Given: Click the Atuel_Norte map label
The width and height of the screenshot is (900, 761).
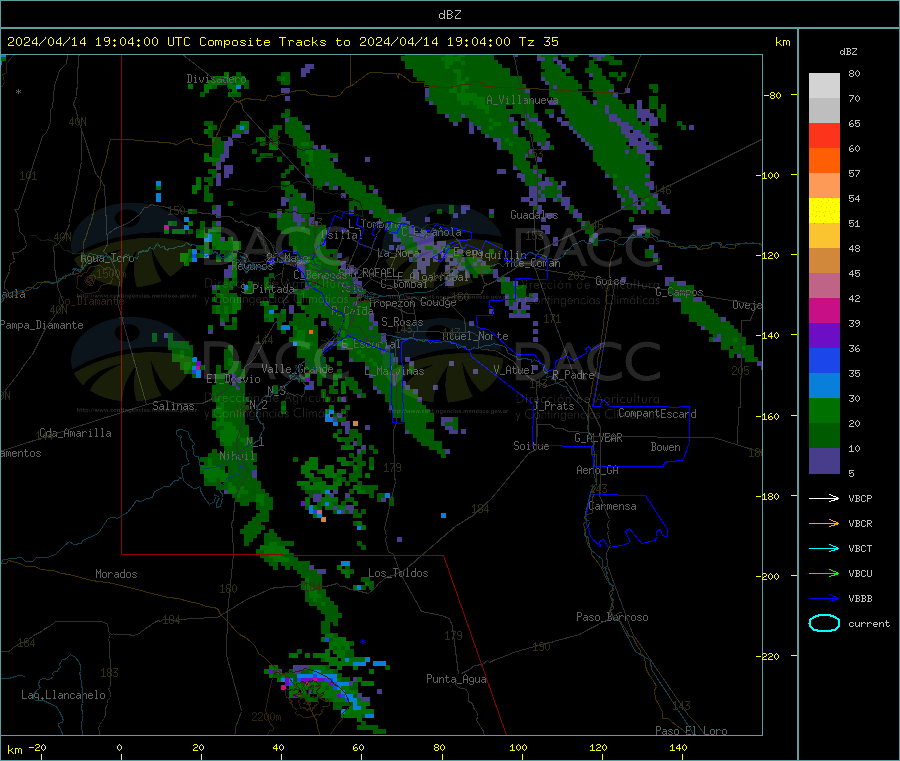Looking at the screenshot, I should (x=475, y=336).
